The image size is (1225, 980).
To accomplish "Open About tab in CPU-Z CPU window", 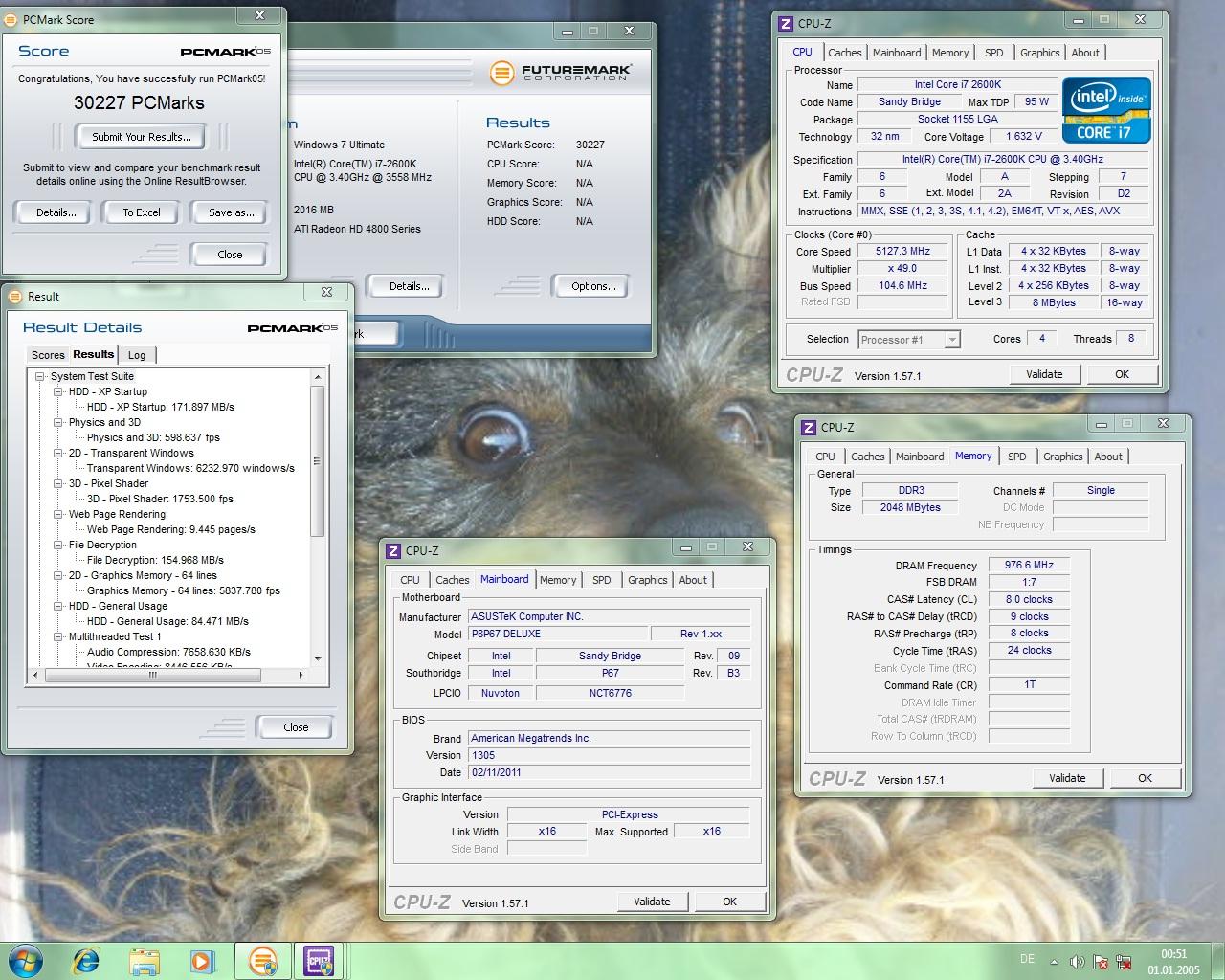I will pyautogui.click(x=1085, y=53).
